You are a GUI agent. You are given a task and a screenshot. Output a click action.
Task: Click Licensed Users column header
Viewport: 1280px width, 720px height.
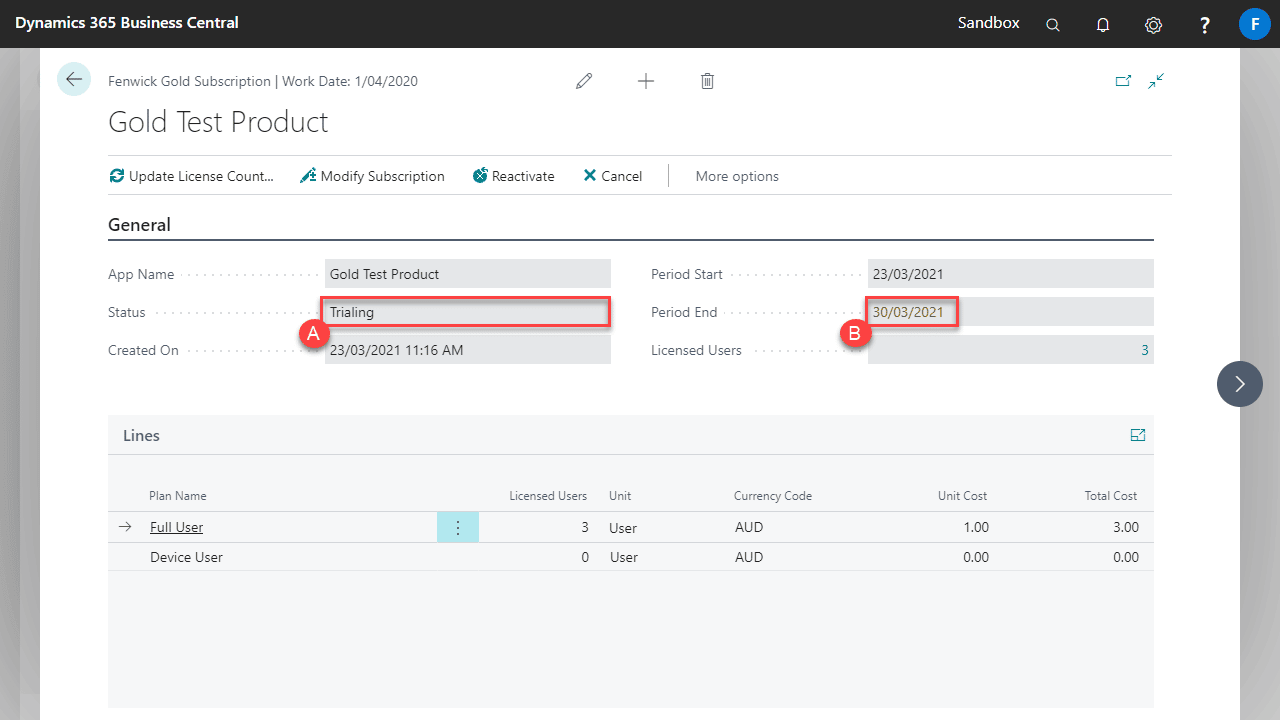pyautogui.click(x=548, y=496)
